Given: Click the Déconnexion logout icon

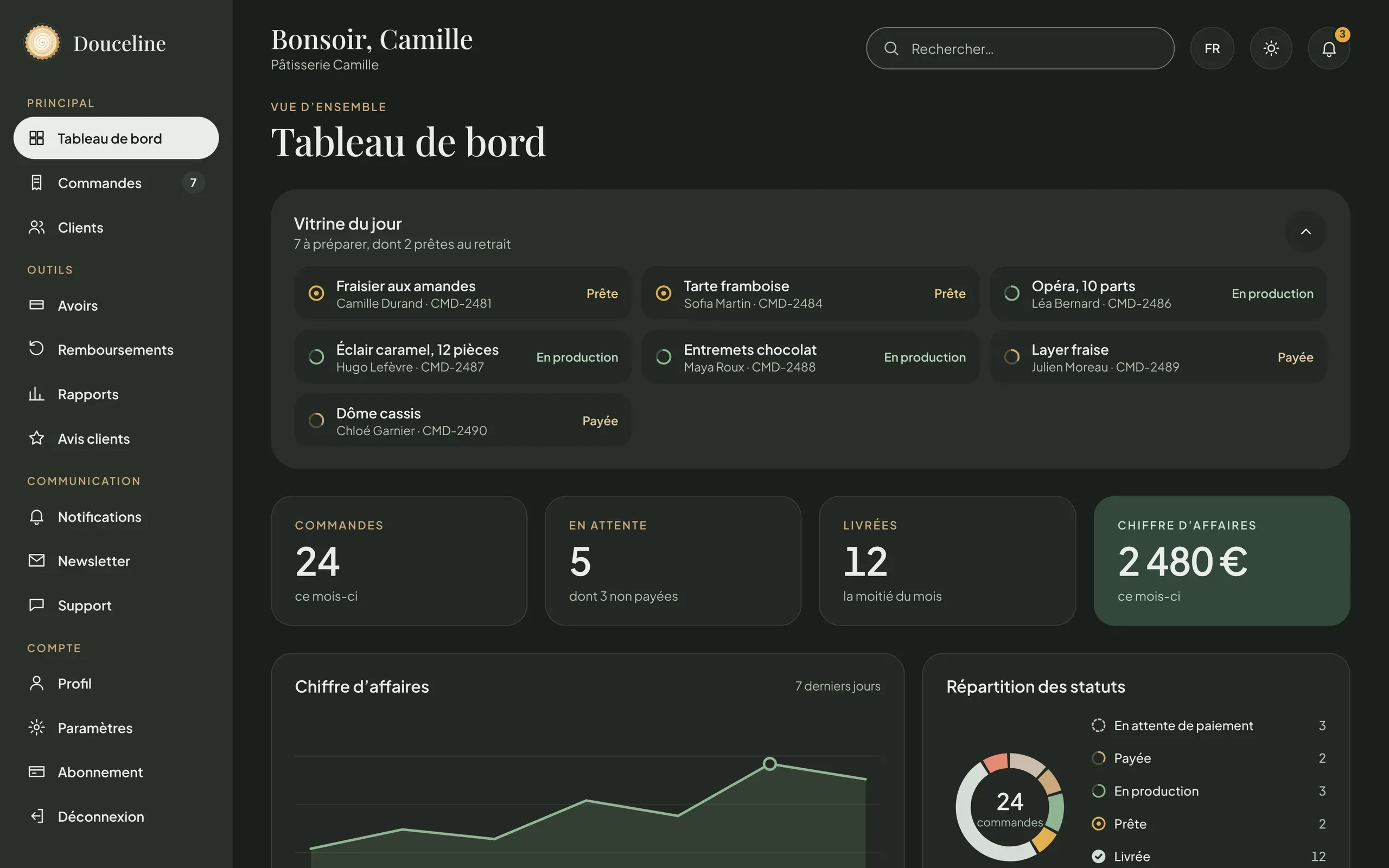Looking at the screenshot, I should click(x=37, y=816).
